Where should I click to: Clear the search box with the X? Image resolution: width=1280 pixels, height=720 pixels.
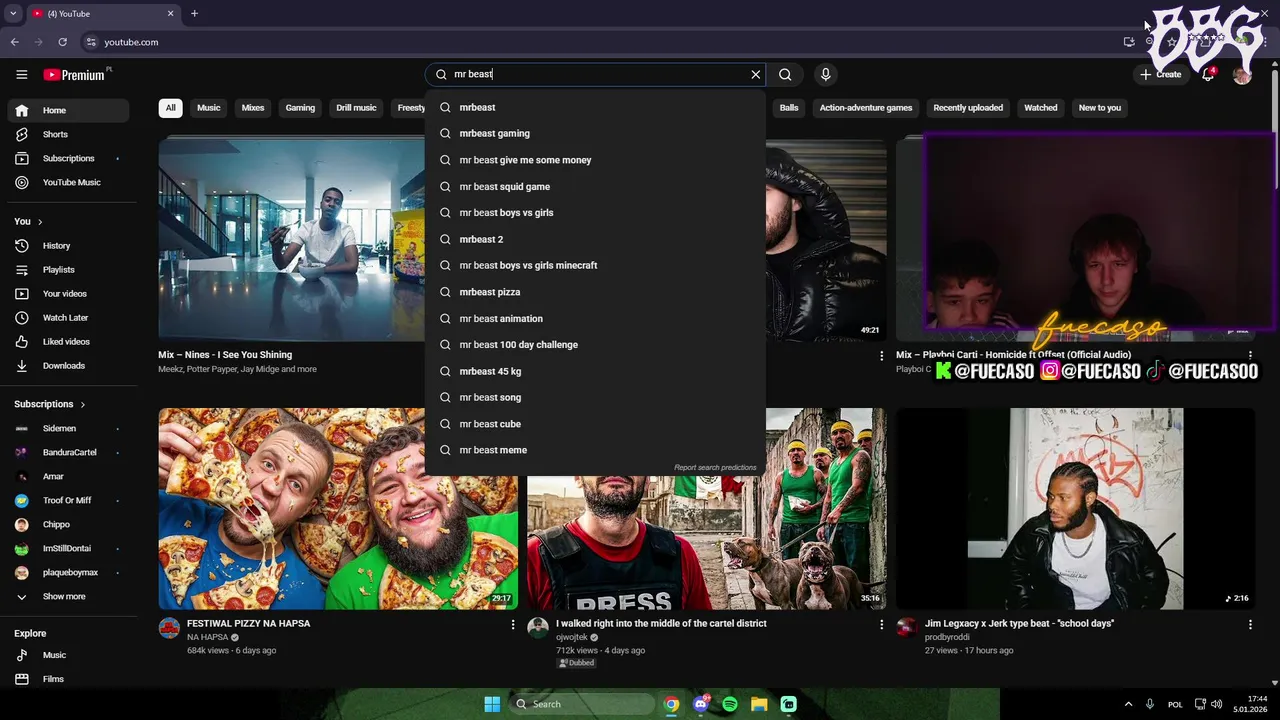click(x=756, y=74)
